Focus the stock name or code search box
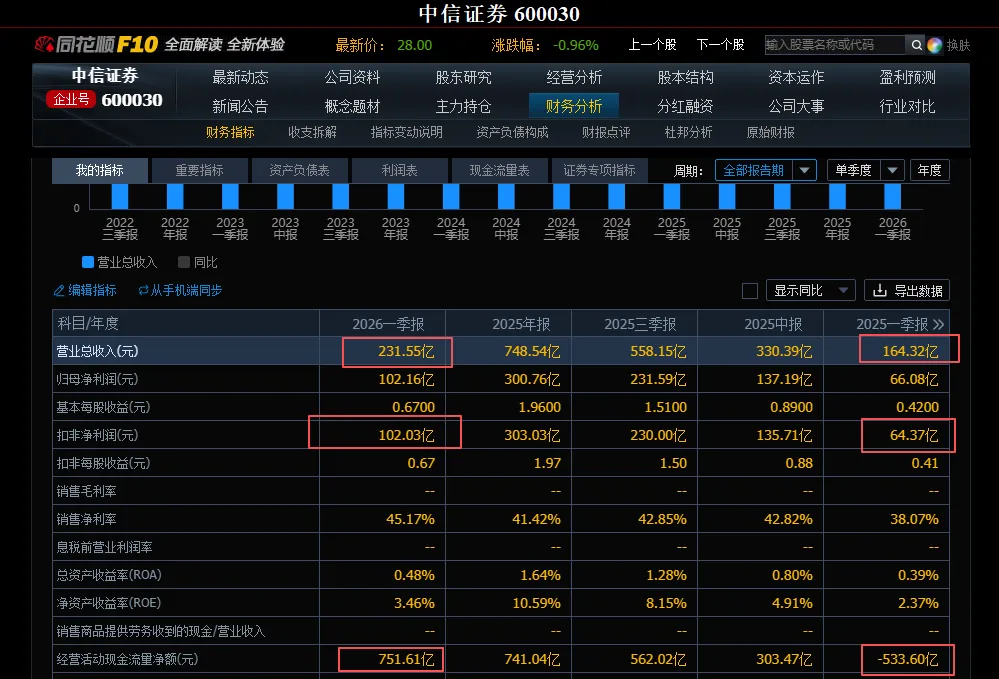 pyautogui.click(x=835, y=45)
